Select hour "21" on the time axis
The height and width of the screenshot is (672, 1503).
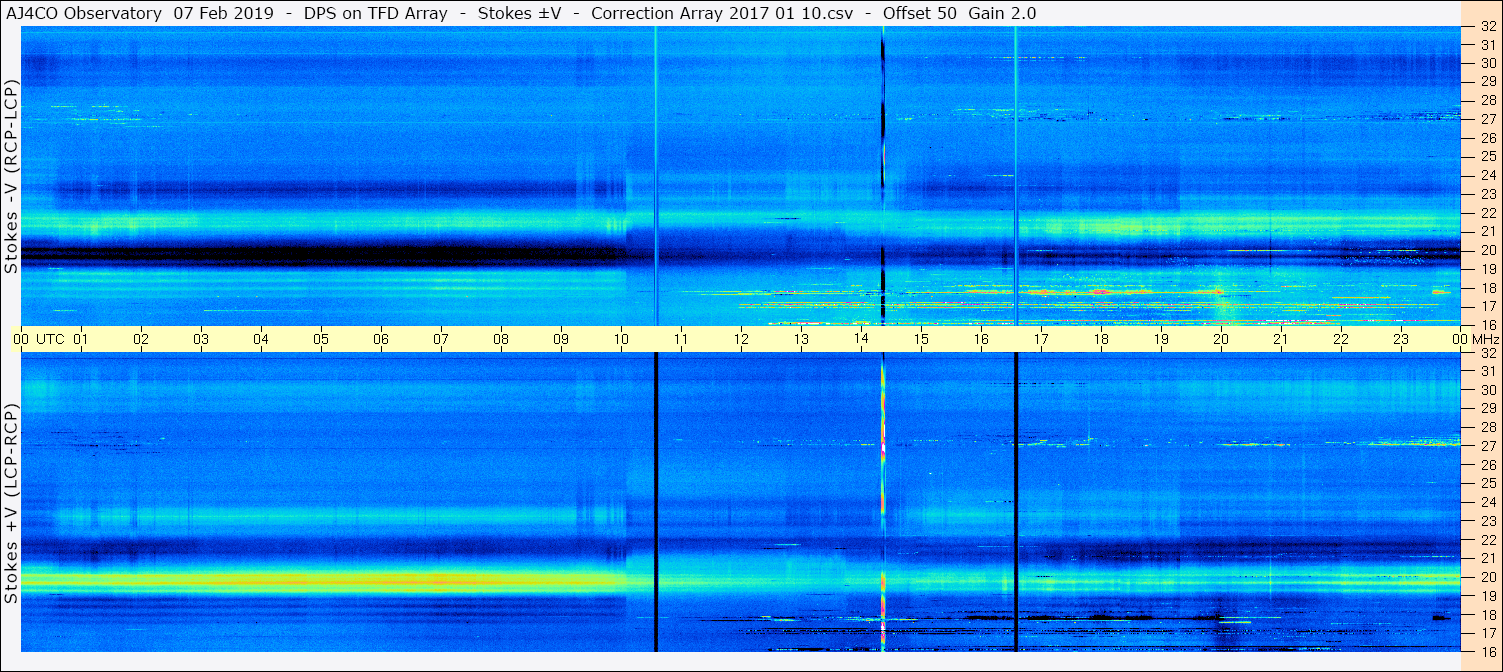click(x=1281, y=339)
